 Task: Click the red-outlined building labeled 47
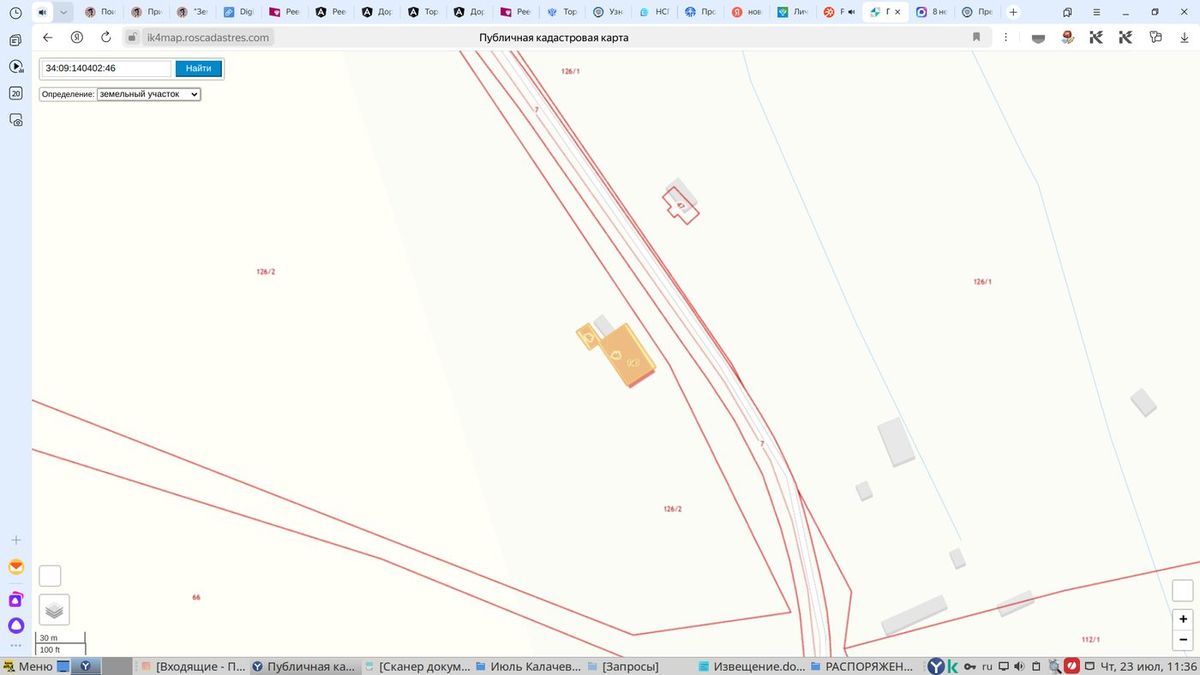(x=683, y=206)
